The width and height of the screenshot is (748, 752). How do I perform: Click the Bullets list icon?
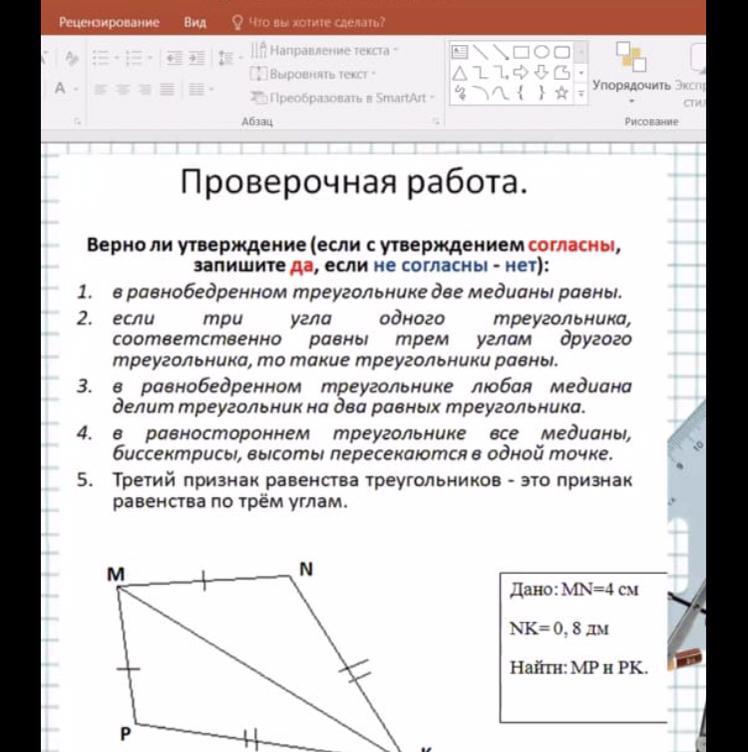[x=100, y=58]
